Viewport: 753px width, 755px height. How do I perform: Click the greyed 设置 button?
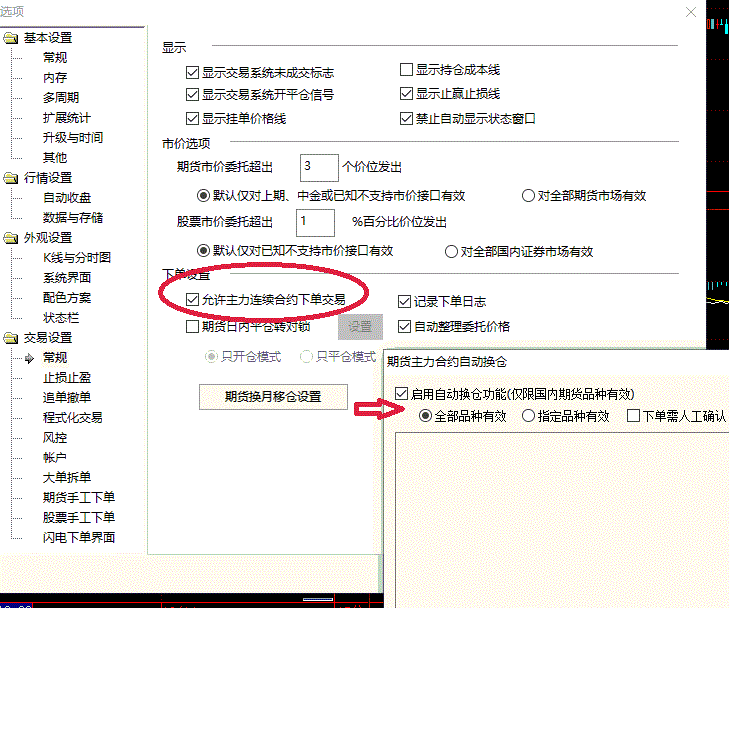click(360, 327)
